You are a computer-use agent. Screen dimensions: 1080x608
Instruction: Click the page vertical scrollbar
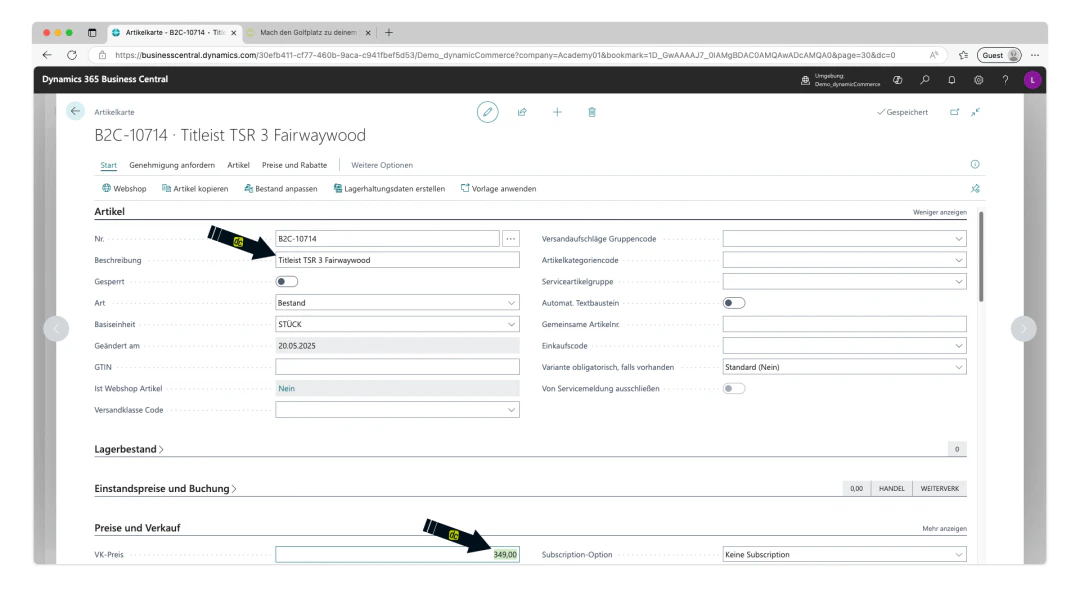click(981, 257)
